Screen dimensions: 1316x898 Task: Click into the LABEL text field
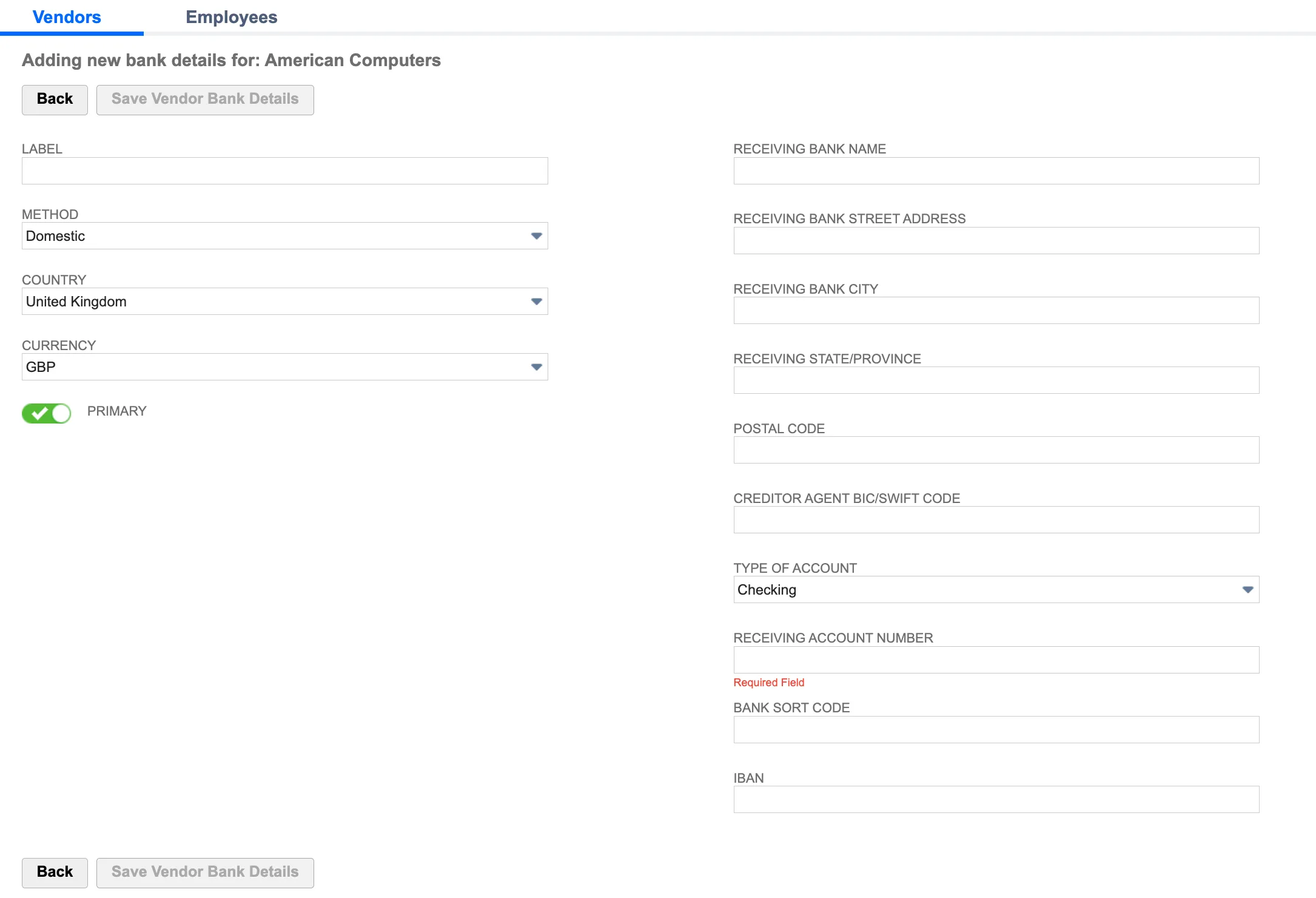(284, 171)
